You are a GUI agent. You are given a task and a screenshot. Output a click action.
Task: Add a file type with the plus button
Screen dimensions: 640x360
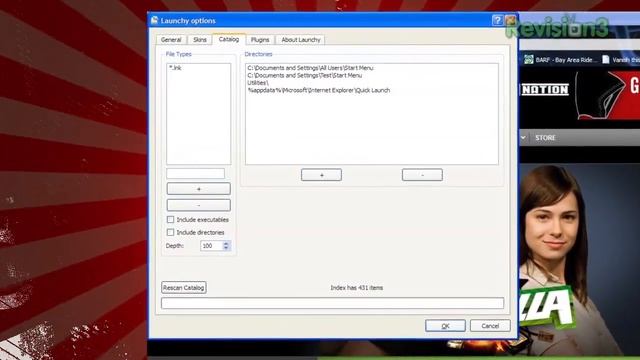click(x=199, y=189)
